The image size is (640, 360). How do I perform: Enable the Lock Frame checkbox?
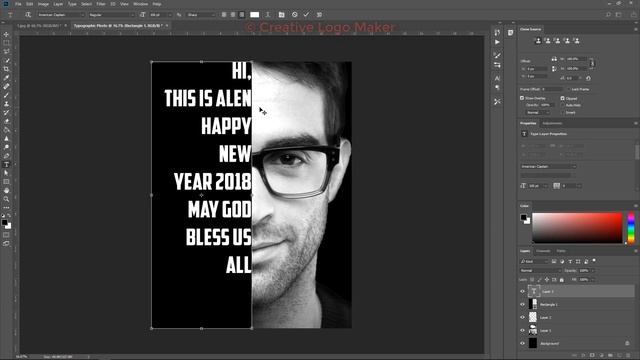pos(568,89)
